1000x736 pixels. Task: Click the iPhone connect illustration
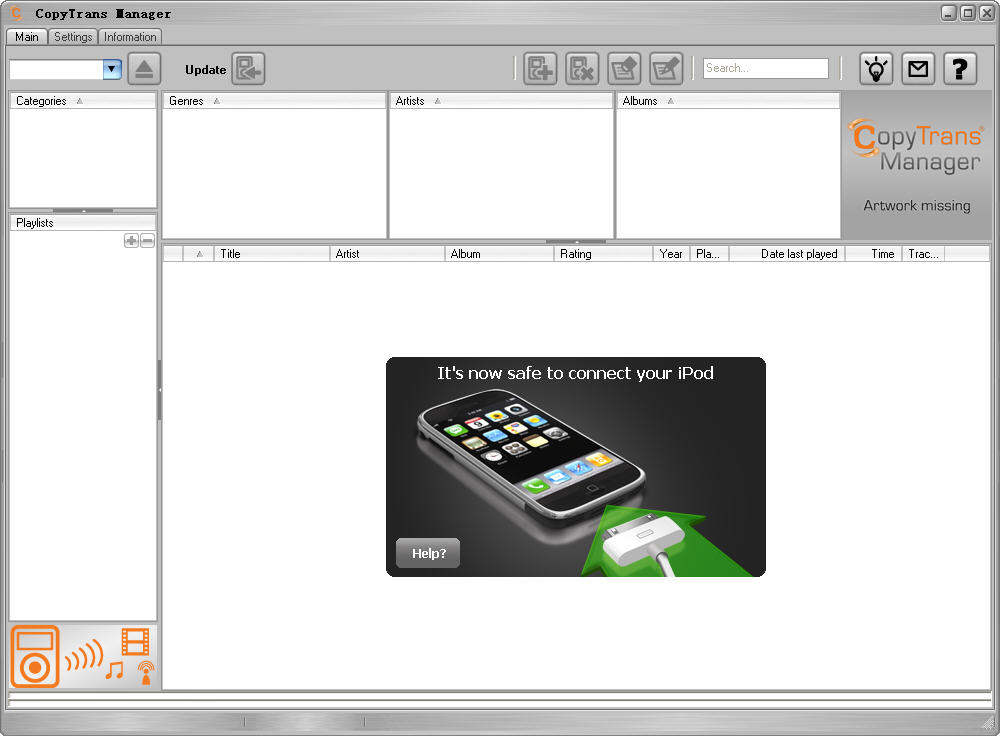coord(576,467)
